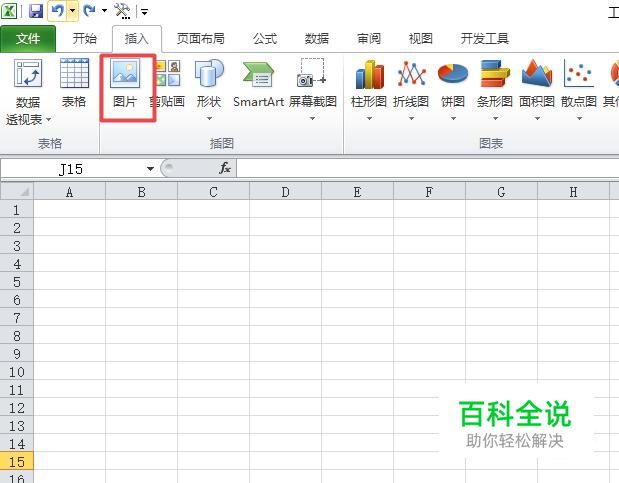This screenshot has height=483, width=619.
Task: Undo the last action
Action: pyautogui.click(x=58, y=11)
